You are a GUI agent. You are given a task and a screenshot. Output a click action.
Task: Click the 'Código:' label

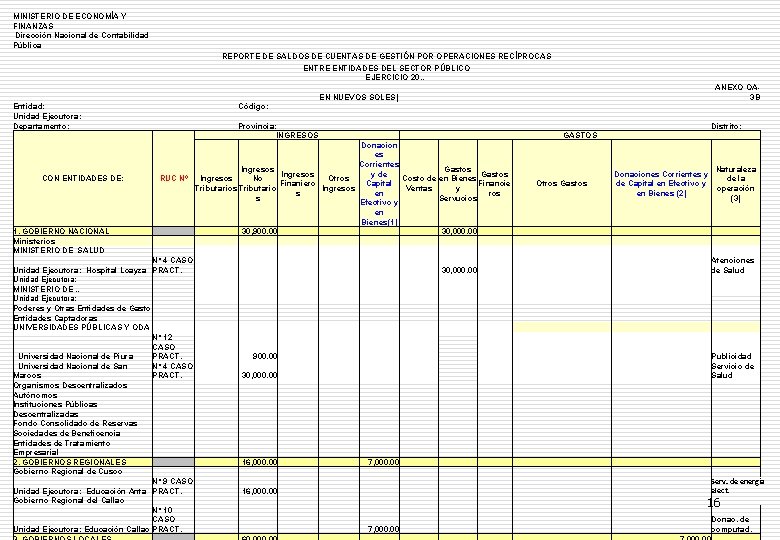(x=253, y=106)
